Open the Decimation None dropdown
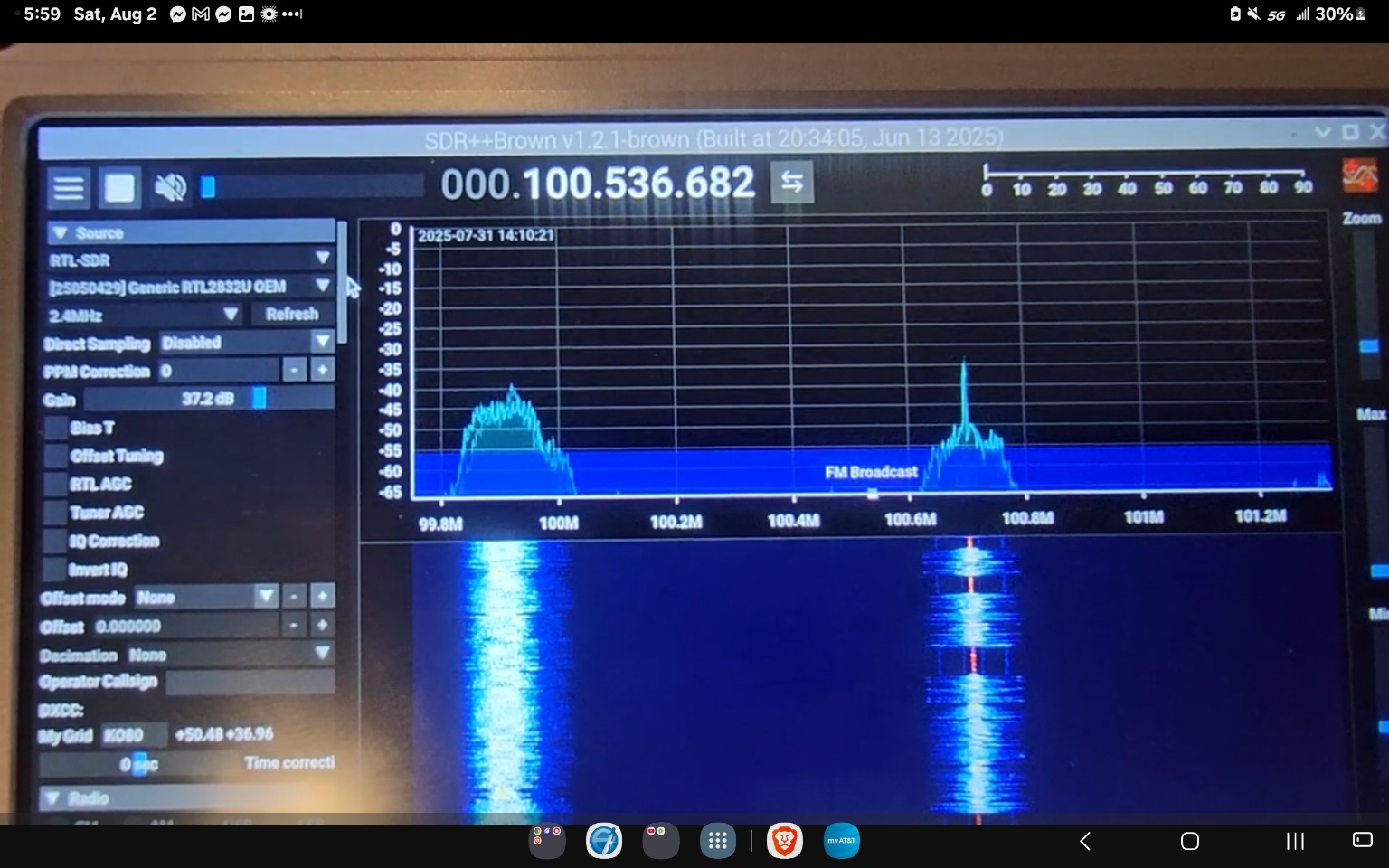The height and width of the screenshot is (868, 1389). tap(229, 654)
